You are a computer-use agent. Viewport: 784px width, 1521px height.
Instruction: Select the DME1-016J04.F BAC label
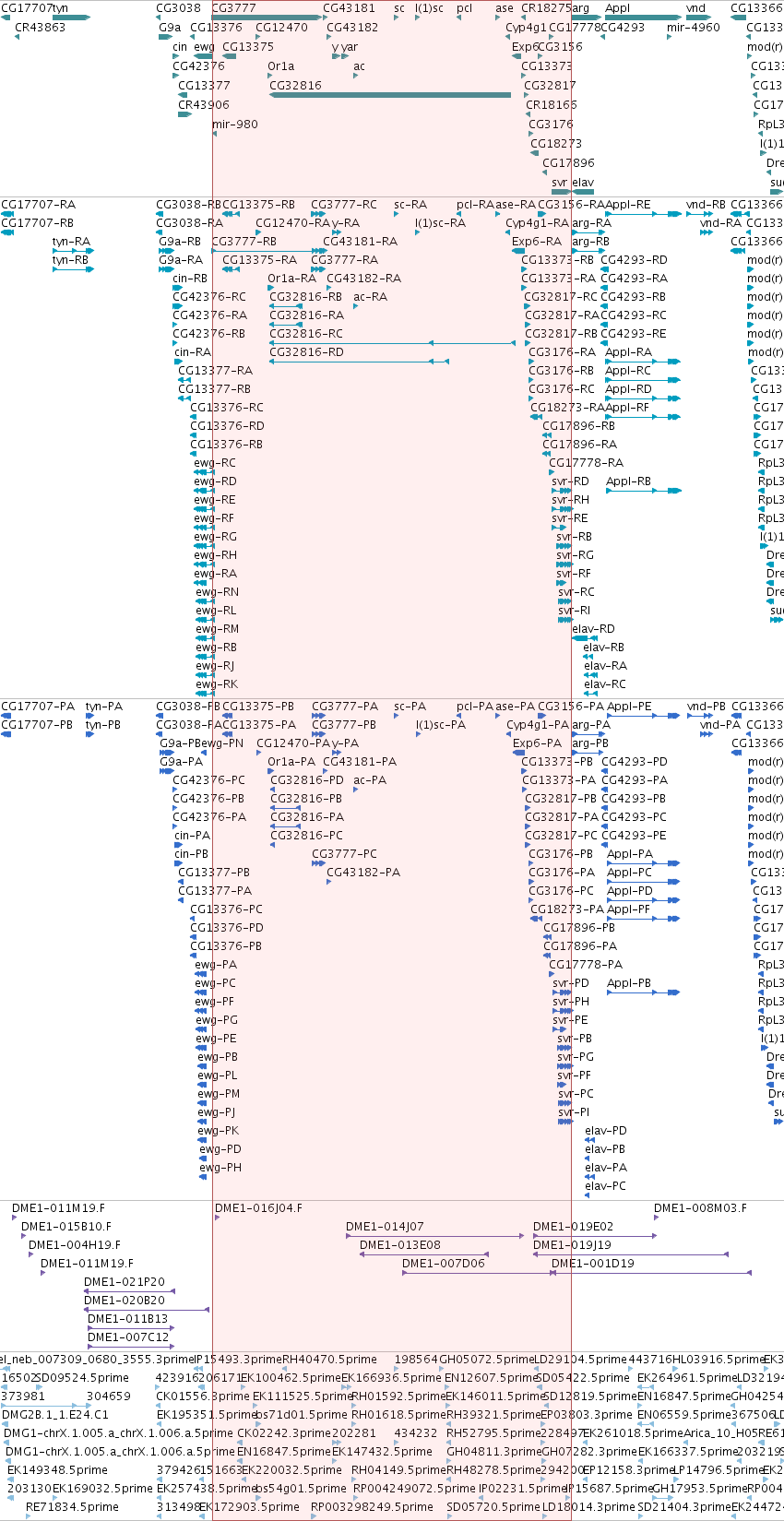258,1208
